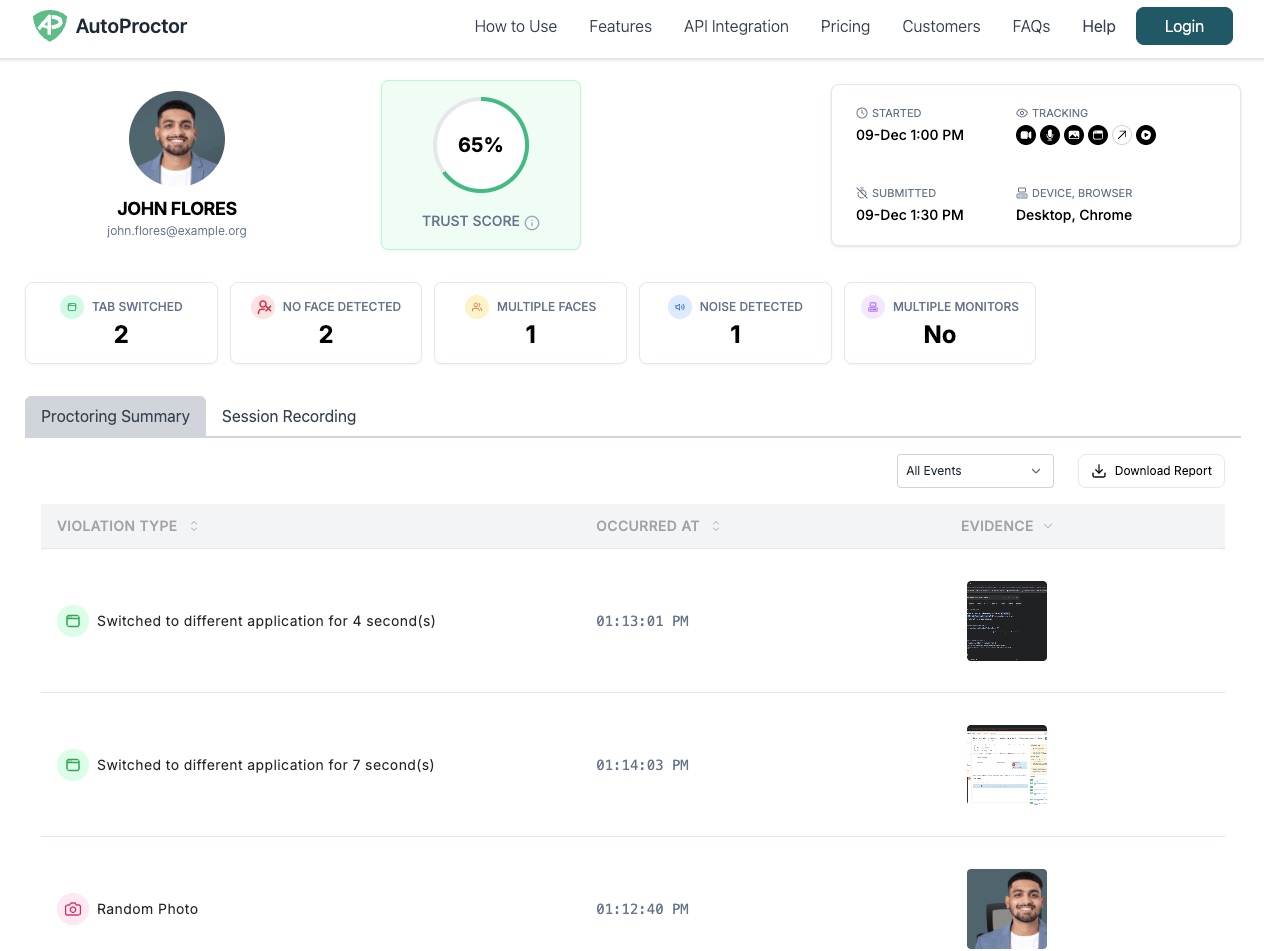Open the How to Use page
Viewport: 1264px width, 951px height.
(516, 26)
